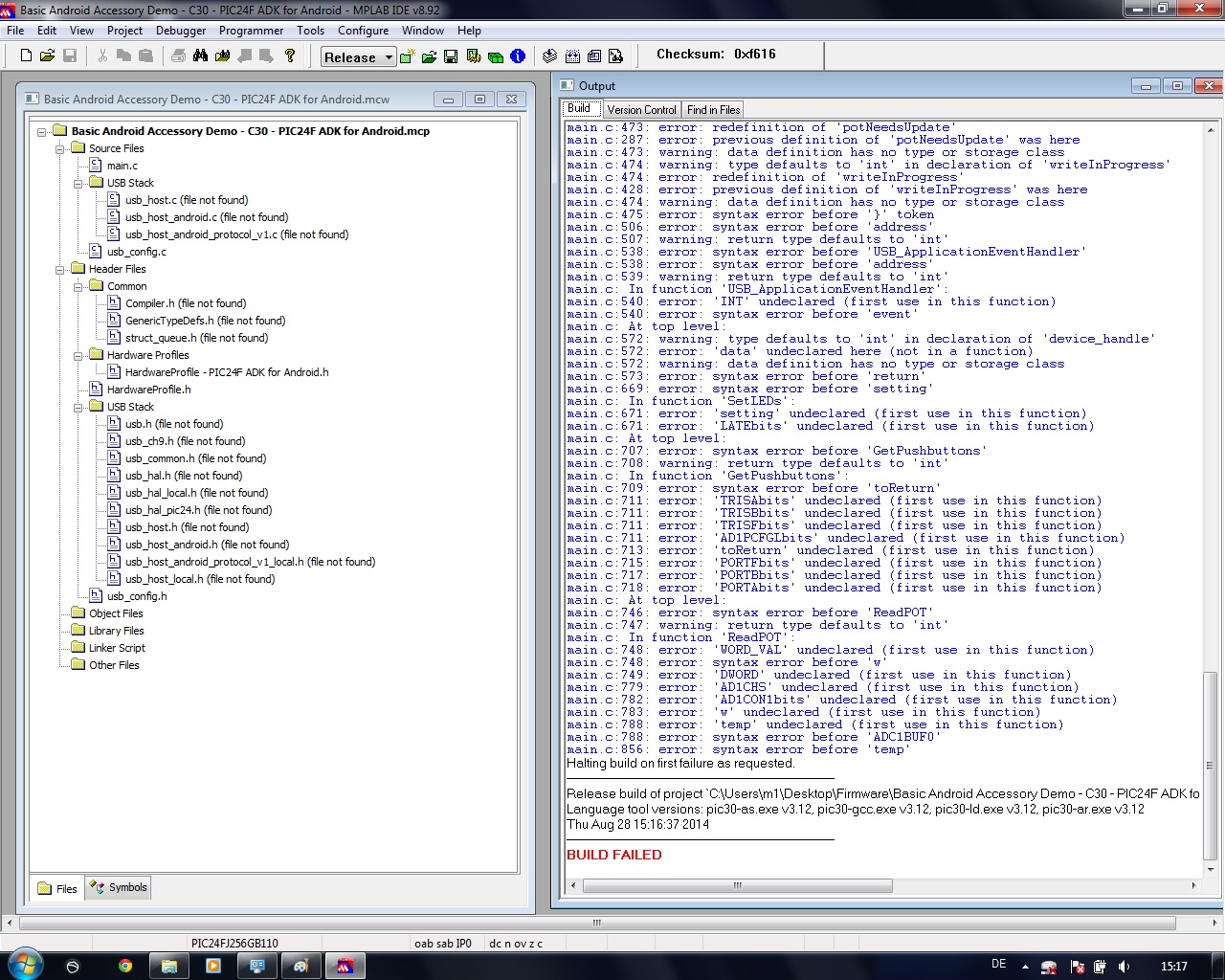This screenshot has height=980, width=1225.
Task: Open the File menu
Action: (x=15, y=31)
